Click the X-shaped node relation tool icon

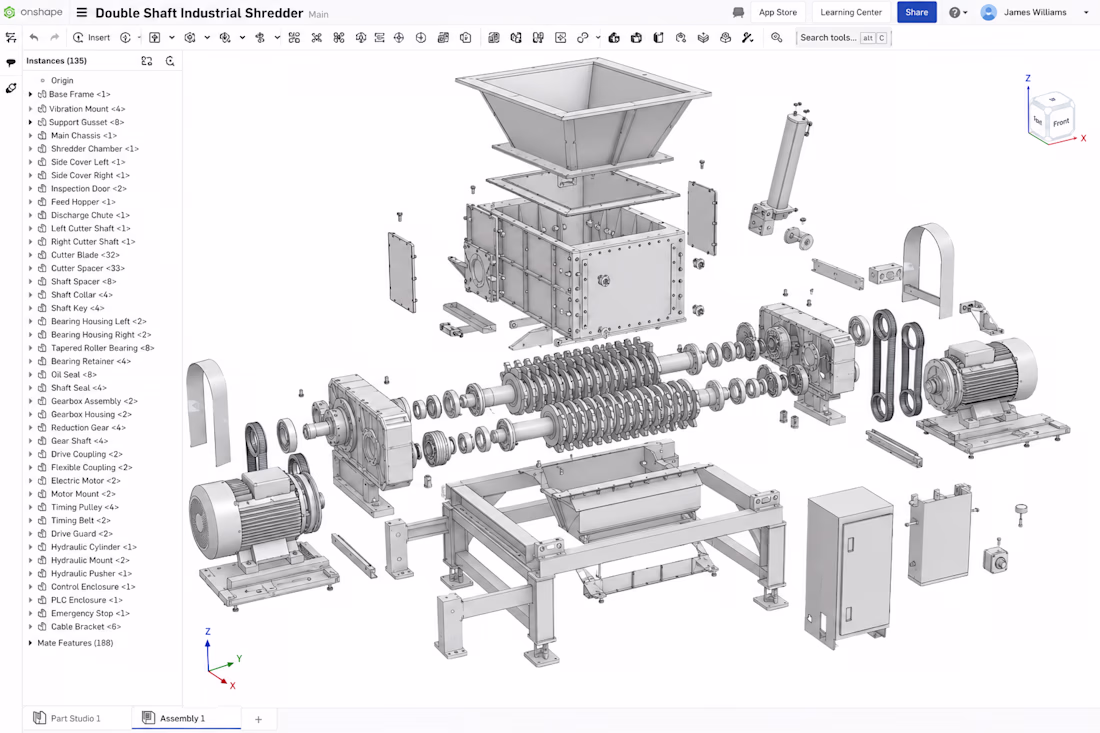coord(316,38)
